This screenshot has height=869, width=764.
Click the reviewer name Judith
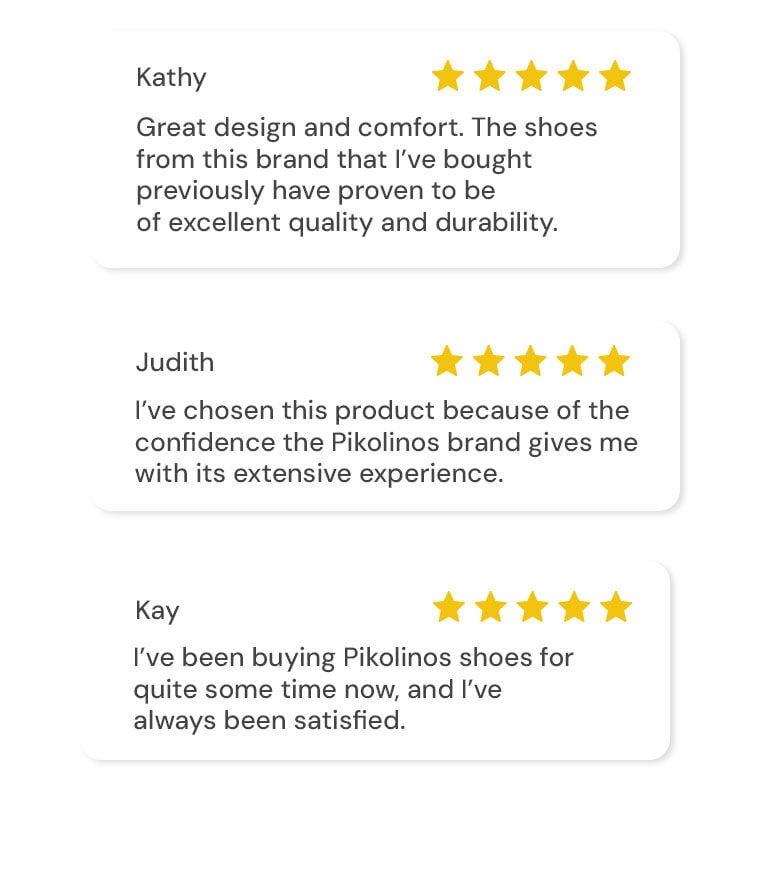175,362
